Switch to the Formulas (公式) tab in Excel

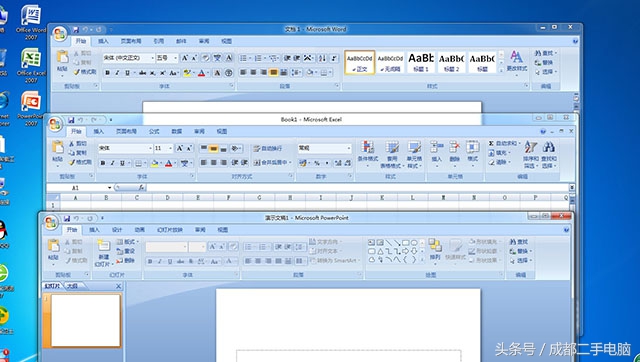tap(154, 131)
